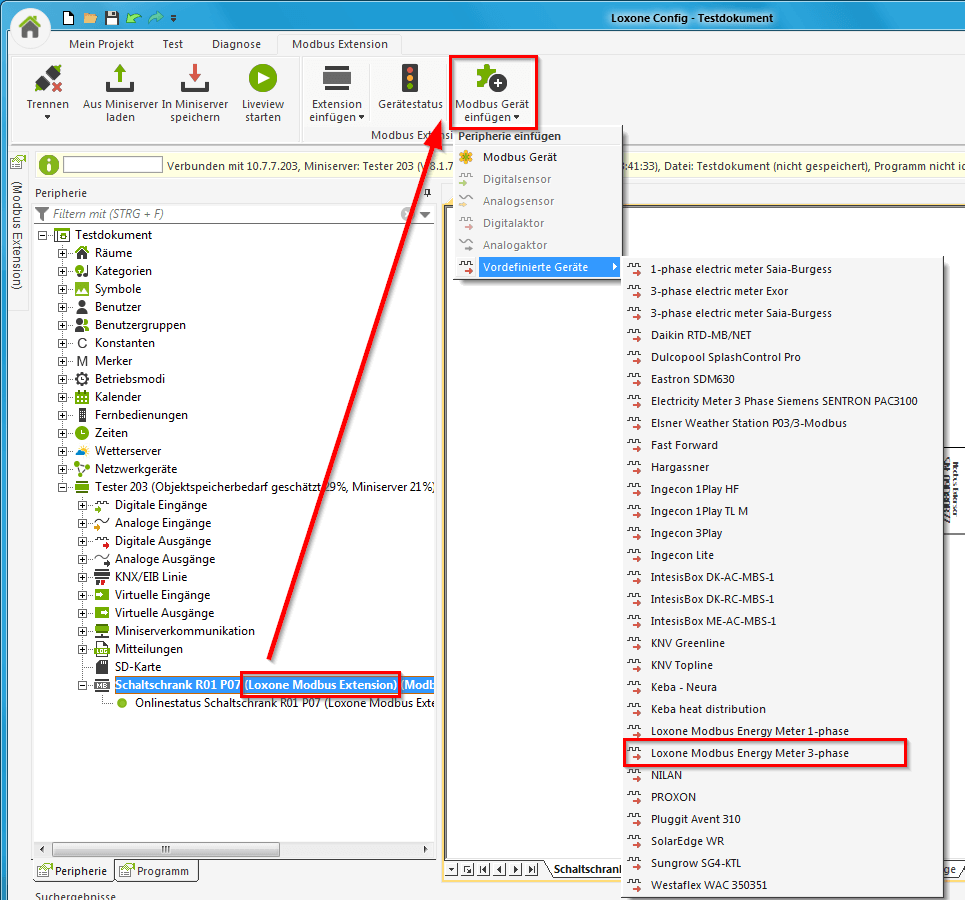Click Aus Miniserver laden icon
Screen dimensions: 965x900
(120, 78)
